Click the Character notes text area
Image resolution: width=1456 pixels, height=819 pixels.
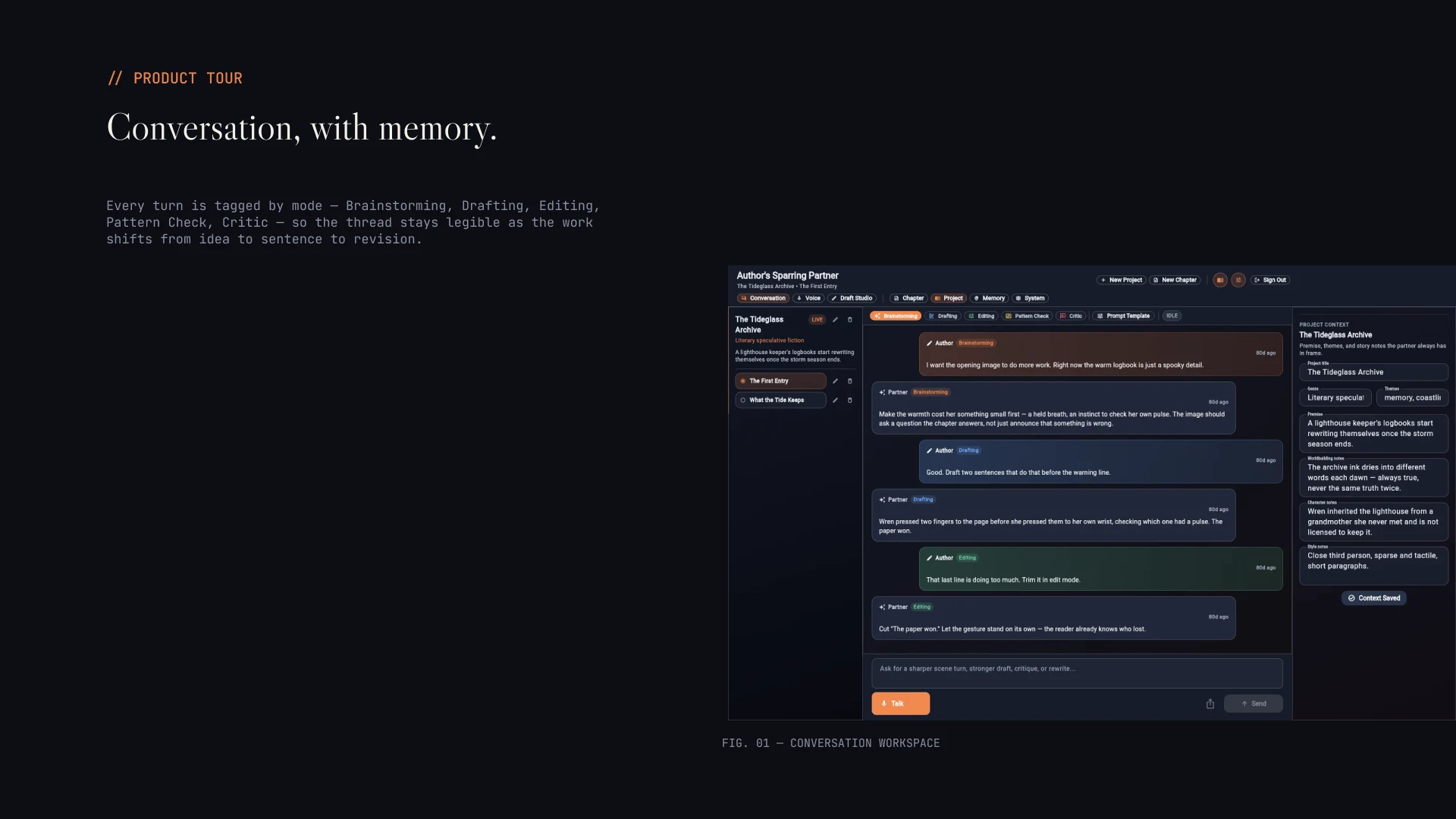tap(1373, 522)
